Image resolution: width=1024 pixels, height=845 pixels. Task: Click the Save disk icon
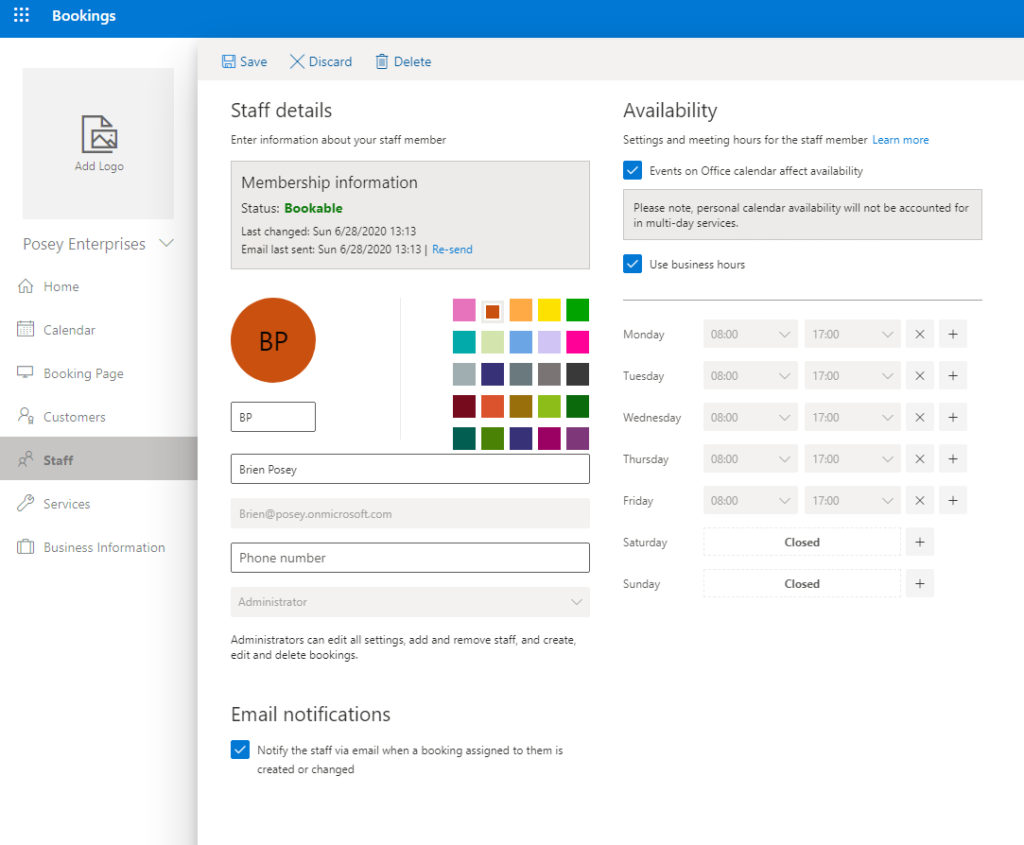229,61
